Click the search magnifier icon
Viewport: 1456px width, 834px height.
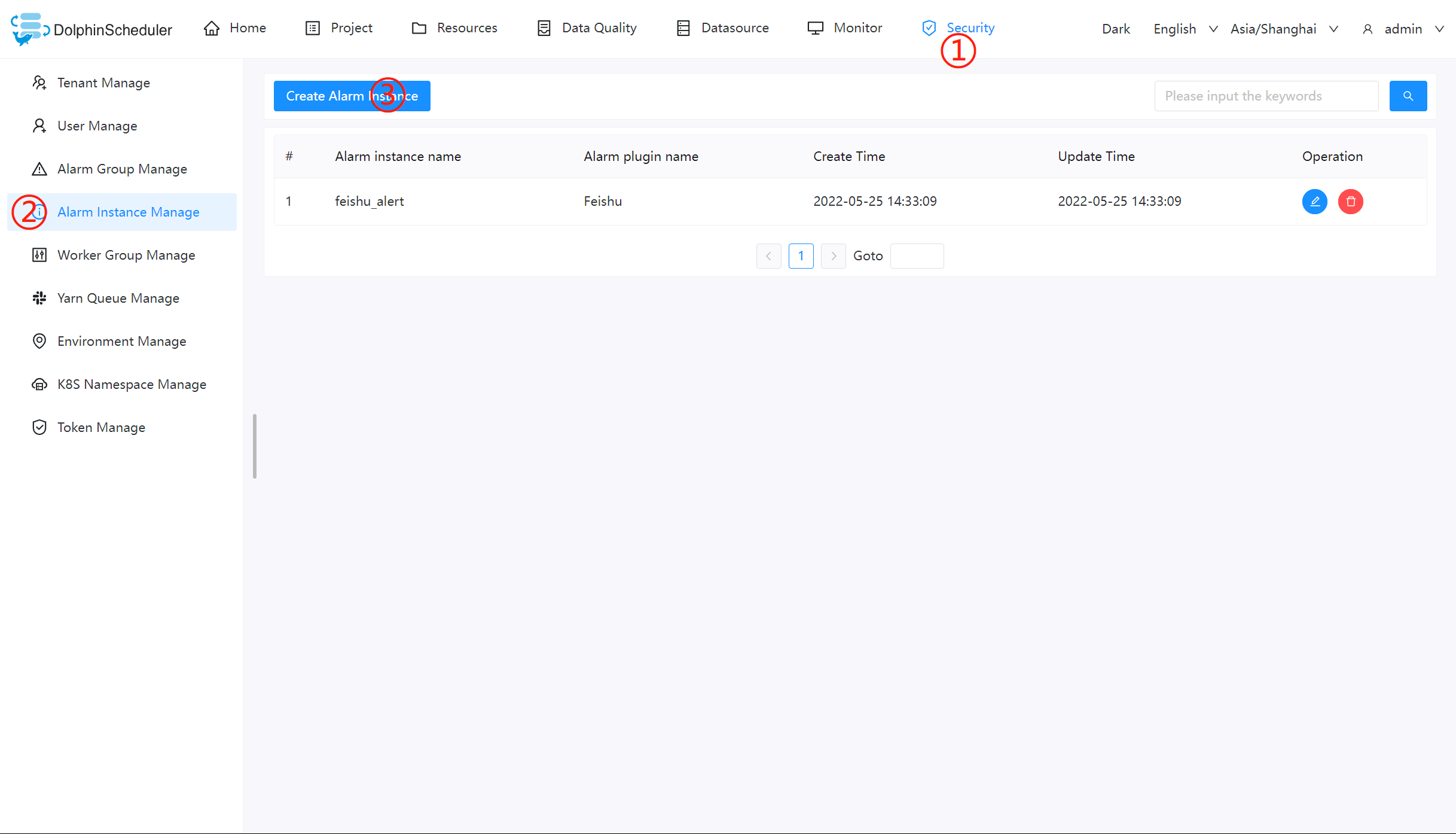point(1408,96)
